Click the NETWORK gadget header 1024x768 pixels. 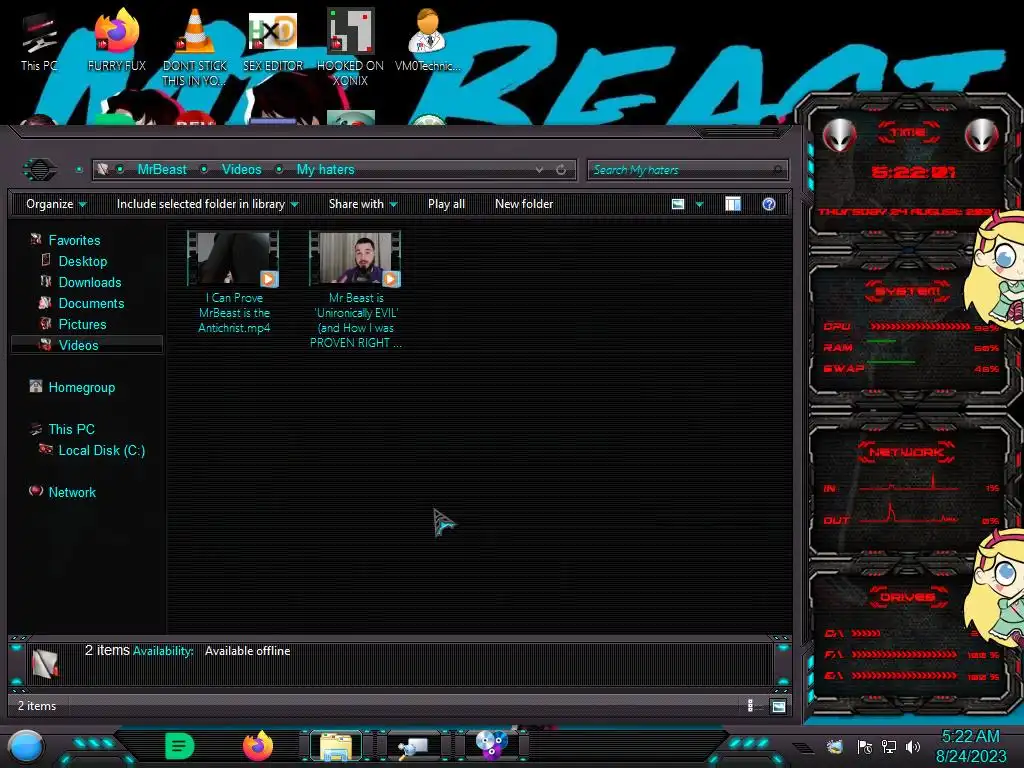pyautogui.click(x=906, y=452)
